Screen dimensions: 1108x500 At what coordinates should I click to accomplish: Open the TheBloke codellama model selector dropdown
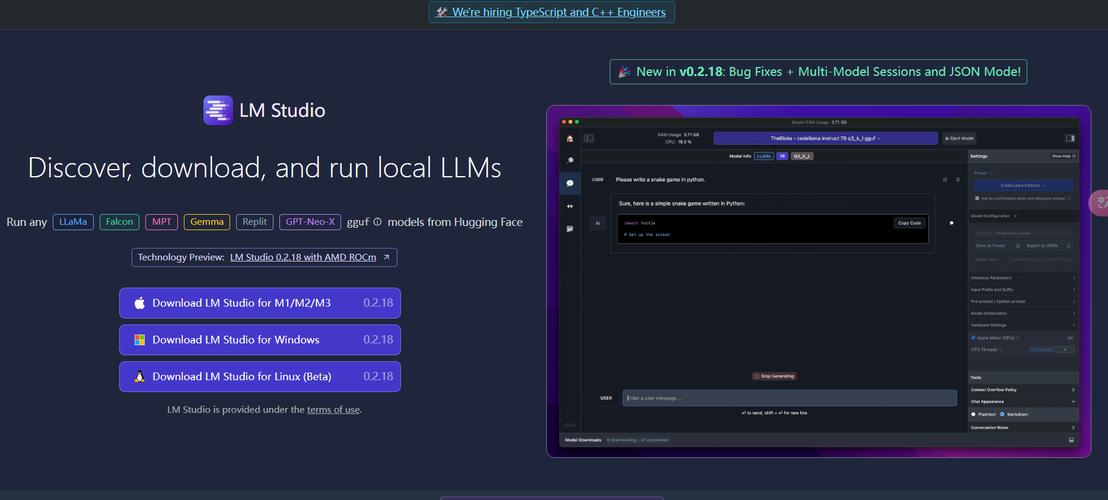click(x=825, y=138)
